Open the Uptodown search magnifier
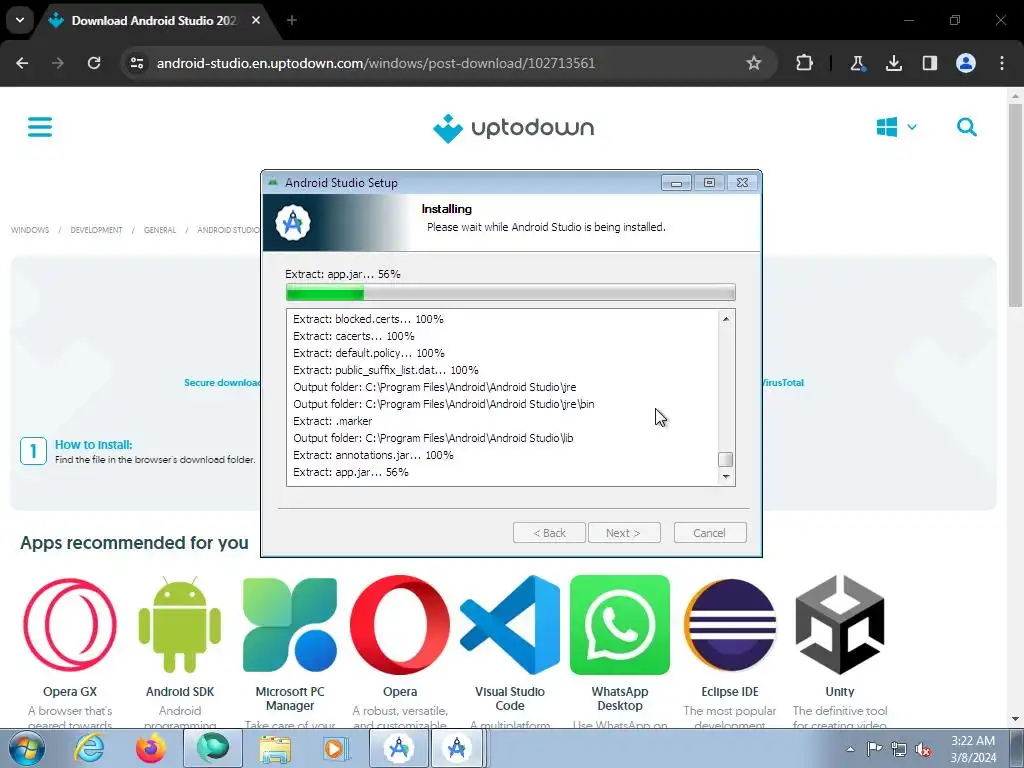 click(967, 127)
